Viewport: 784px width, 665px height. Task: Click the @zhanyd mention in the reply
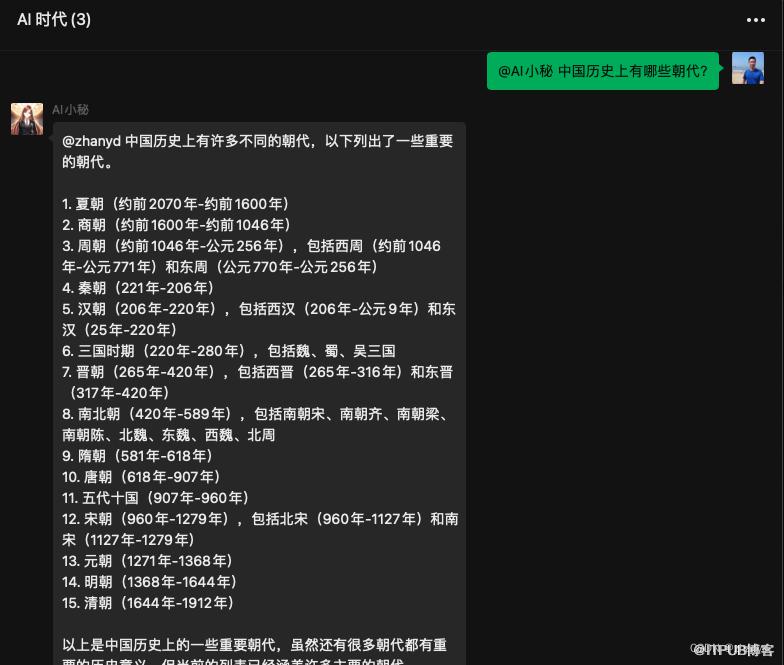pos(92,141)
